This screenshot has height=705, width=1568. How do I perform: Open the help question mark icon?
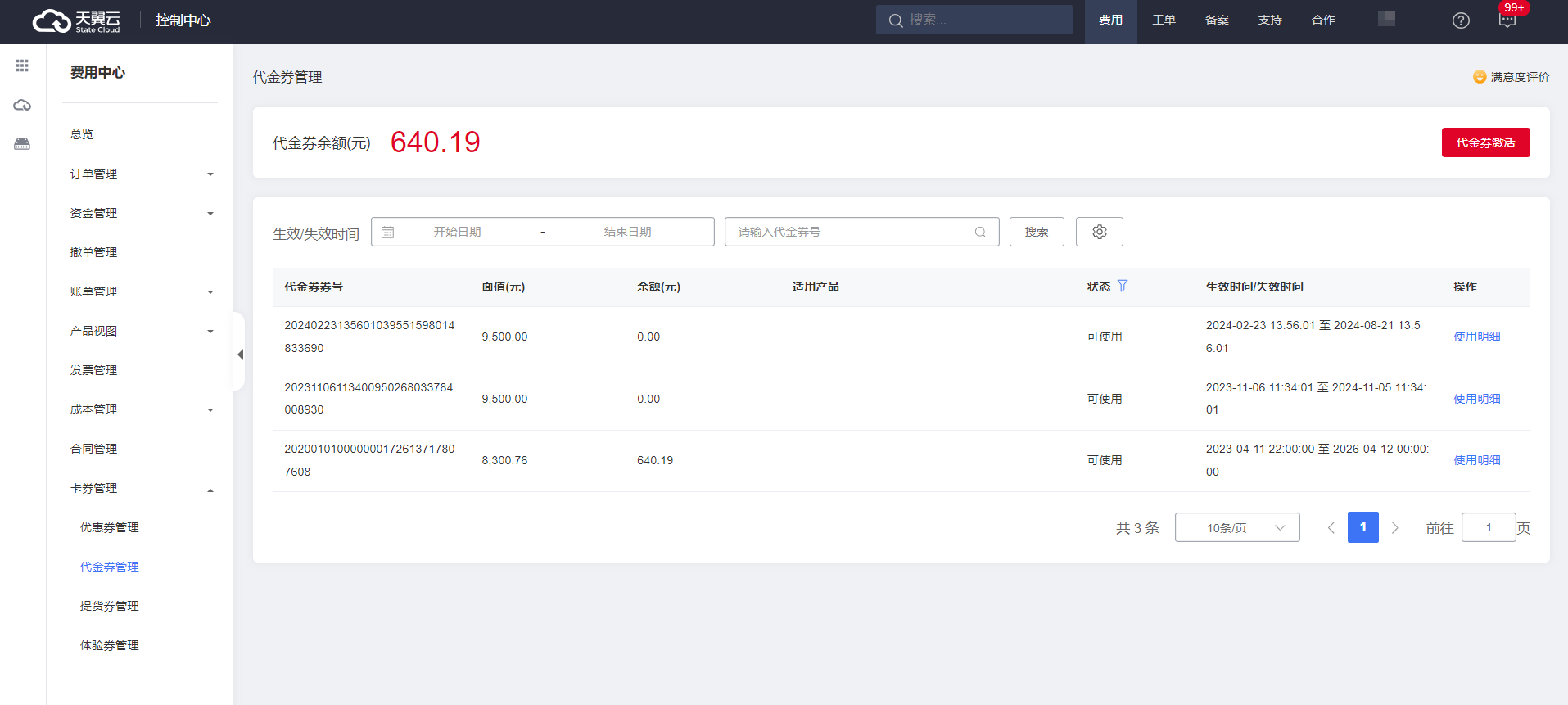click(1461, 20)
